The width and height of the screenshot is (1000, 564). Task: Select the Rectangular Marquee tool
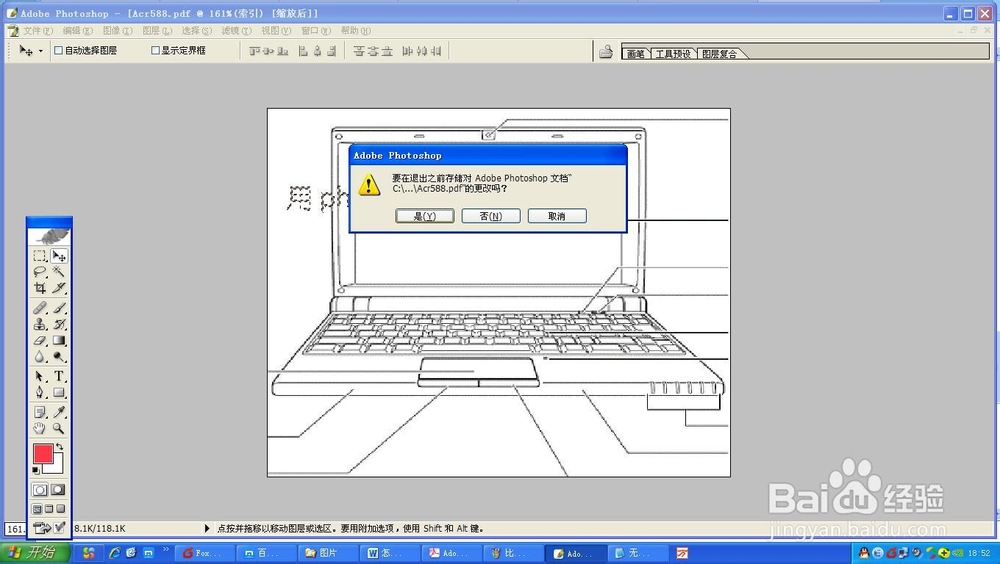tap(40, 256)
